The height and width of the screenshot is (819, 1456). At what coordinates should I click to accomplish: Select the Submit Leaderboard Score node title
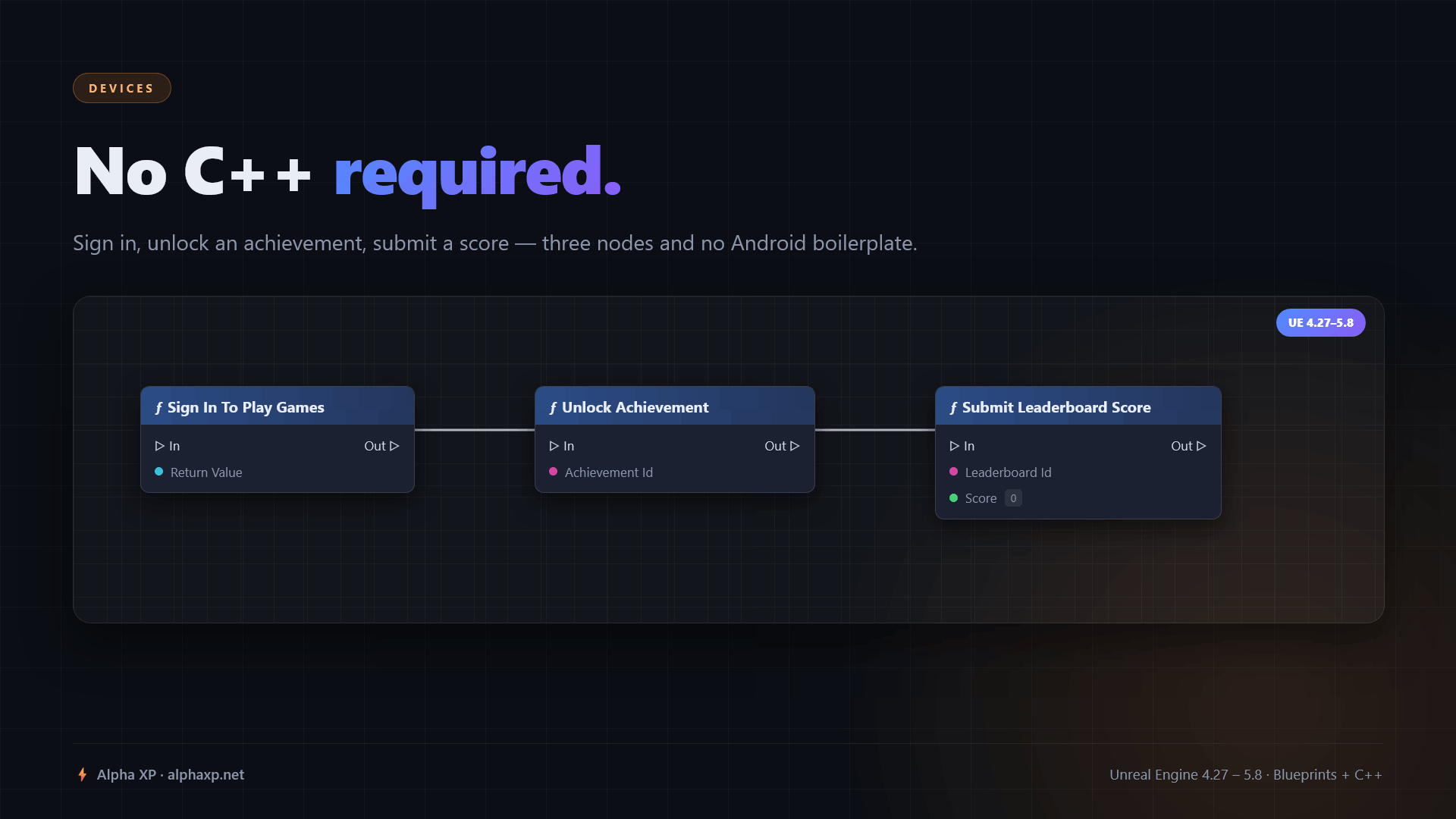pyautogui.click(x=1056, y=407)
